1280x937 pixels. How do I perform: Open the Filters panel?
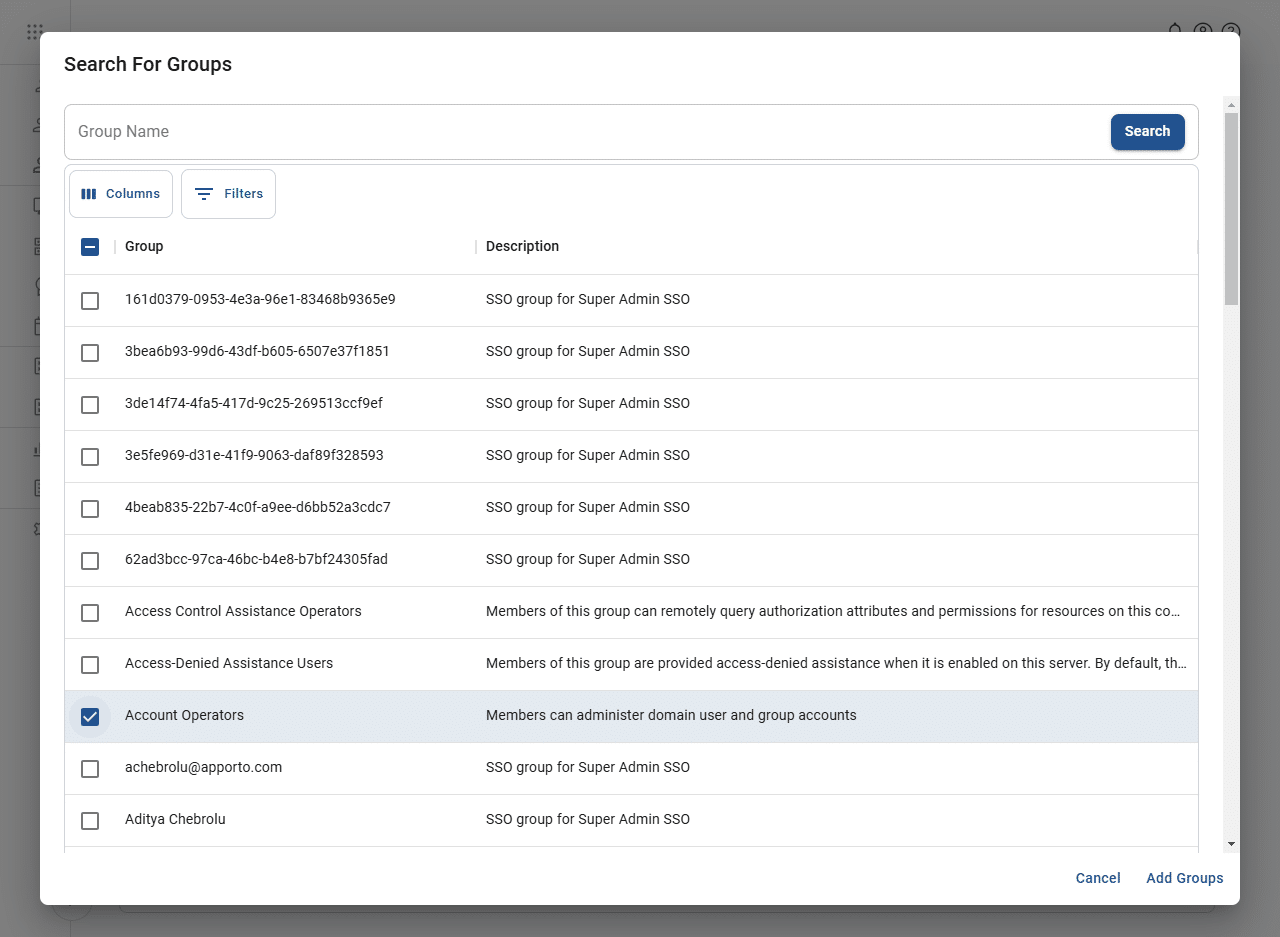(x=228, y=194)
